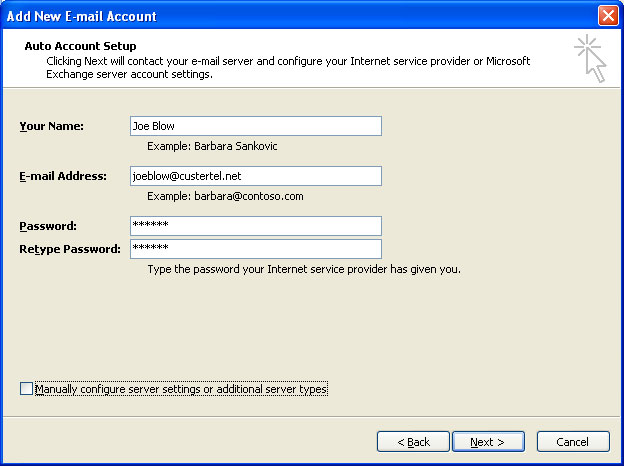Focus the Retype Password field
Viewport: 624px width, 466px height.
click(256, 249)
